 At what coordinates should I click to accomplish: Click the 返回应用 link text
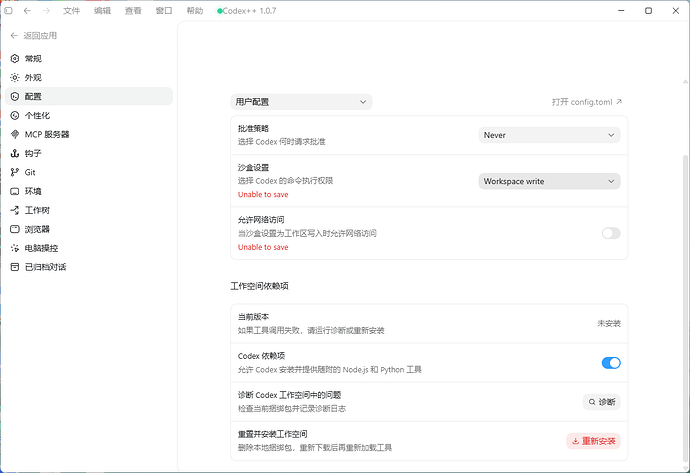[40, 36]
